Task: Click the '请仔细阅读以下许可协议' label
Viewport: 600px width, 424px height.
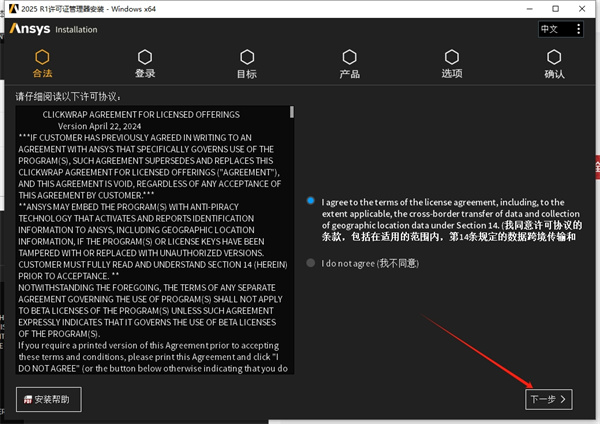Action: coord(68,96)
